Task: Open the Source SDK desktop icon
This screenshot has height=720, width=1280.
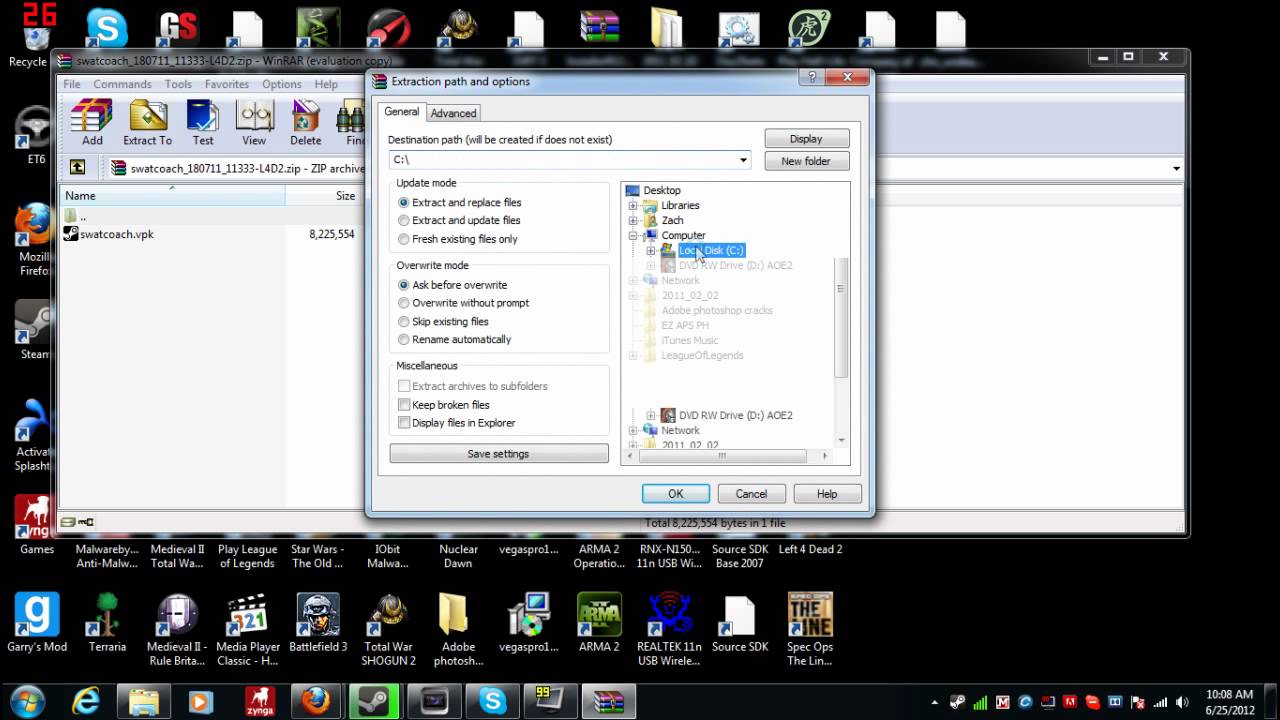Action: (x=740, y=623)
